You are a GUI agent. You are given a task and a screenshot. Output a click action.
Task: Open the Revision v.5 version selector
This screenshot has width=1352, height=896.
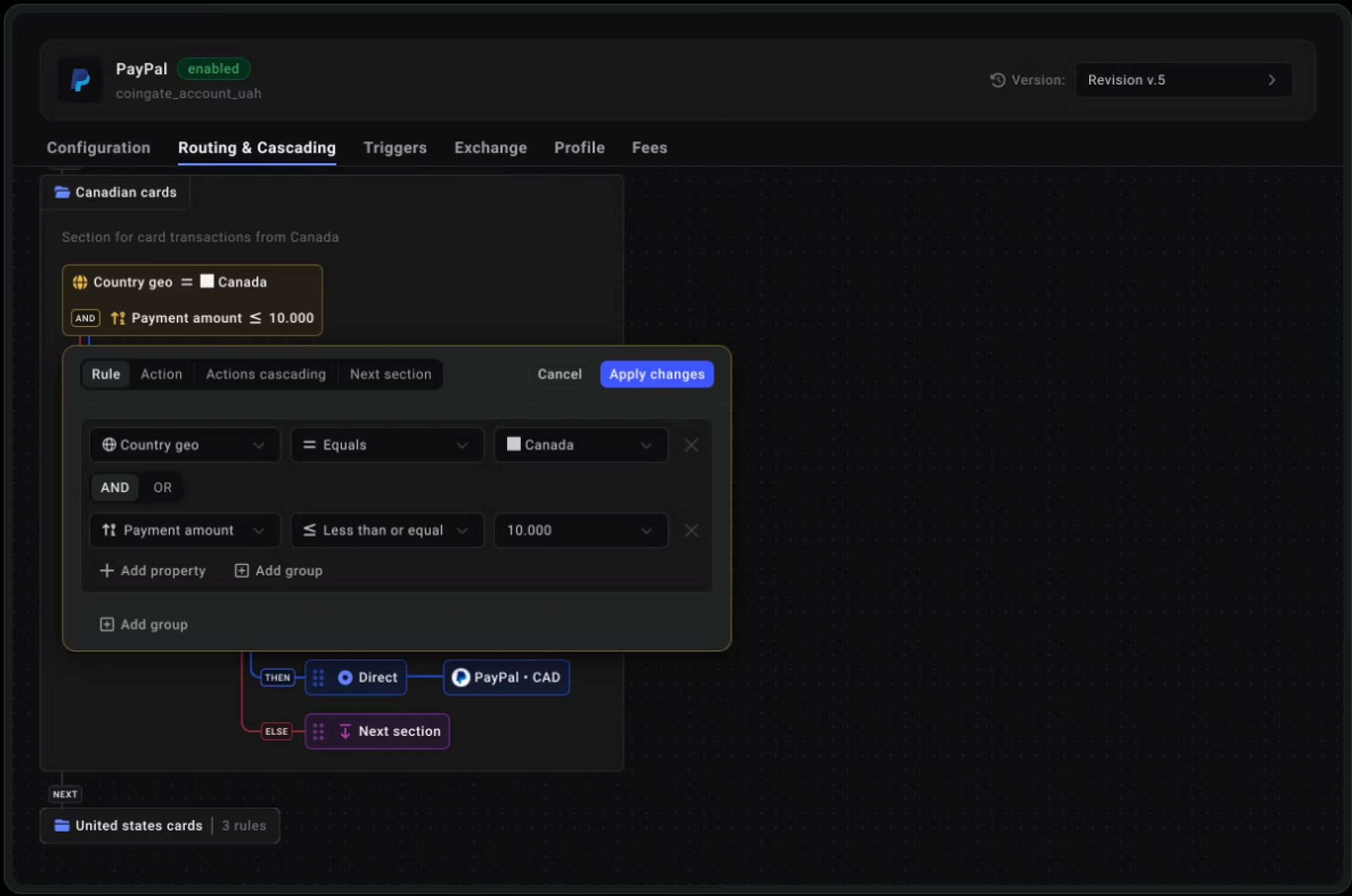(1183, 80)
